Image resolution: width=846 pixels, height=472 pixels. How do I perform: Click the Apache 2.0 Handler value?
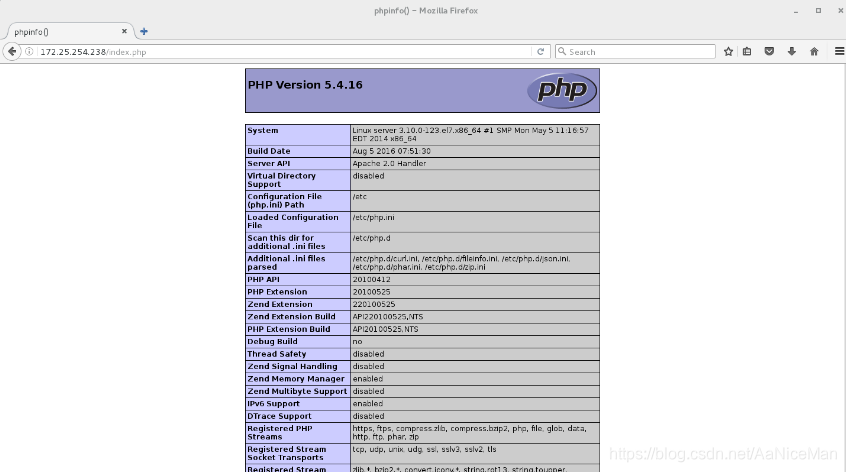(x=389, y=163)
